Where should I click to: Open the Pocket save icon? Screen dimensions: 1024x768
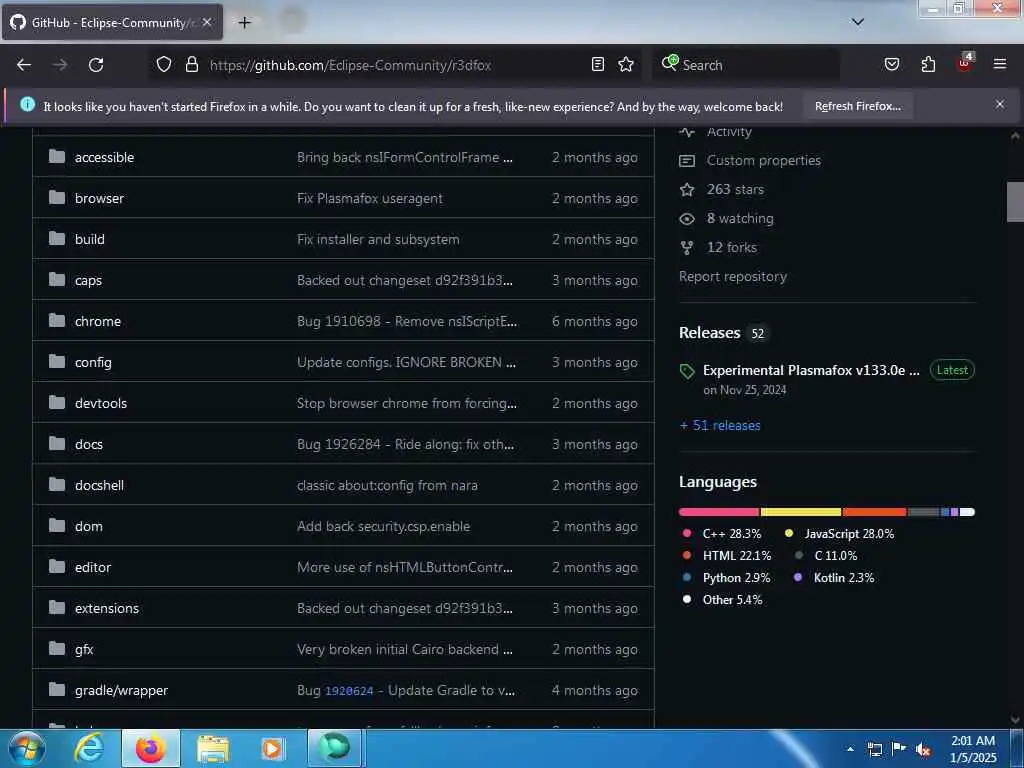coord(891,64)
